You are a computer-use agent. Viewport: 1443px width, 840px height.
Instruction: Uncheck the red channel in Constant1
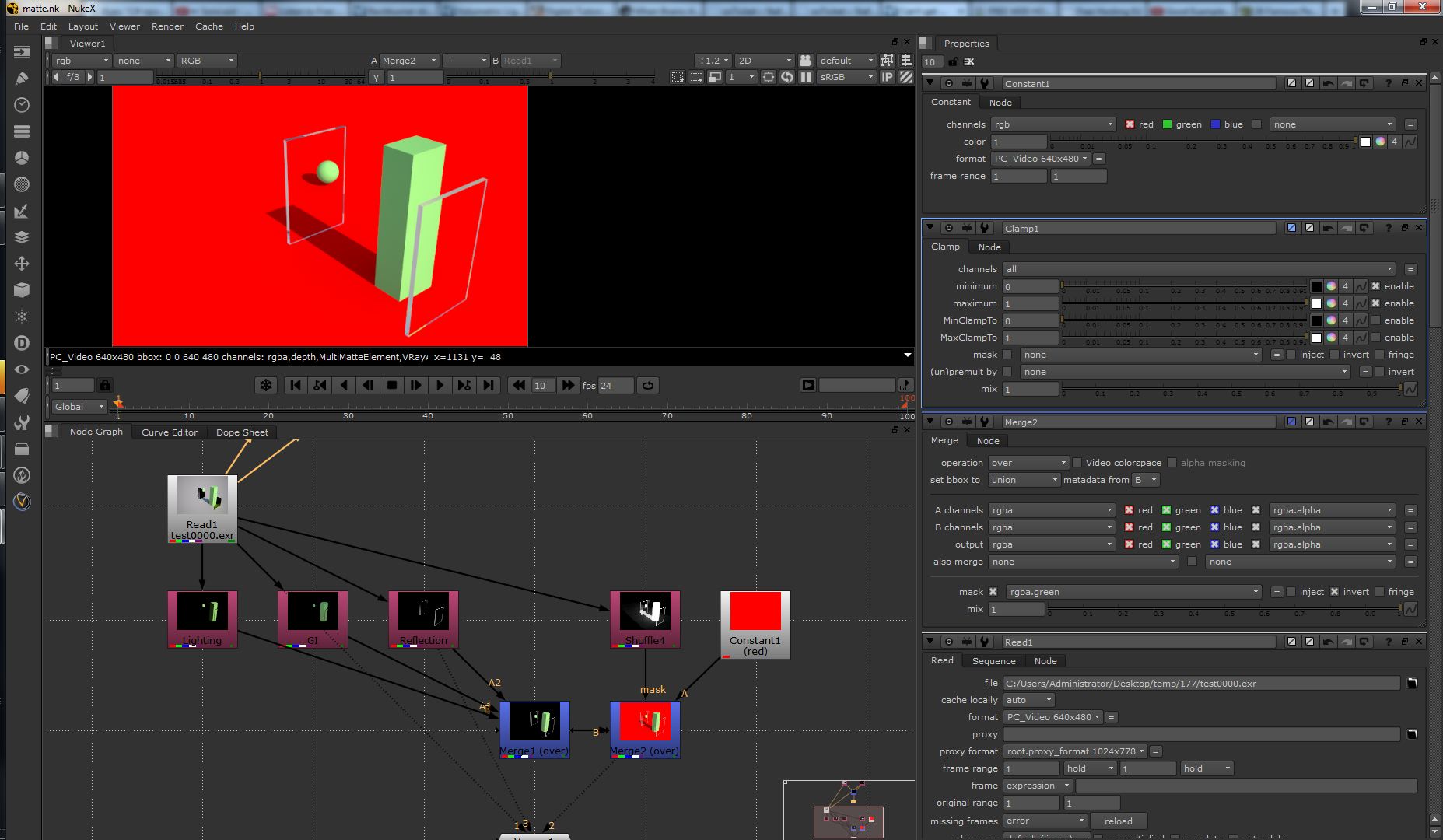click(x=1130, y=124)
